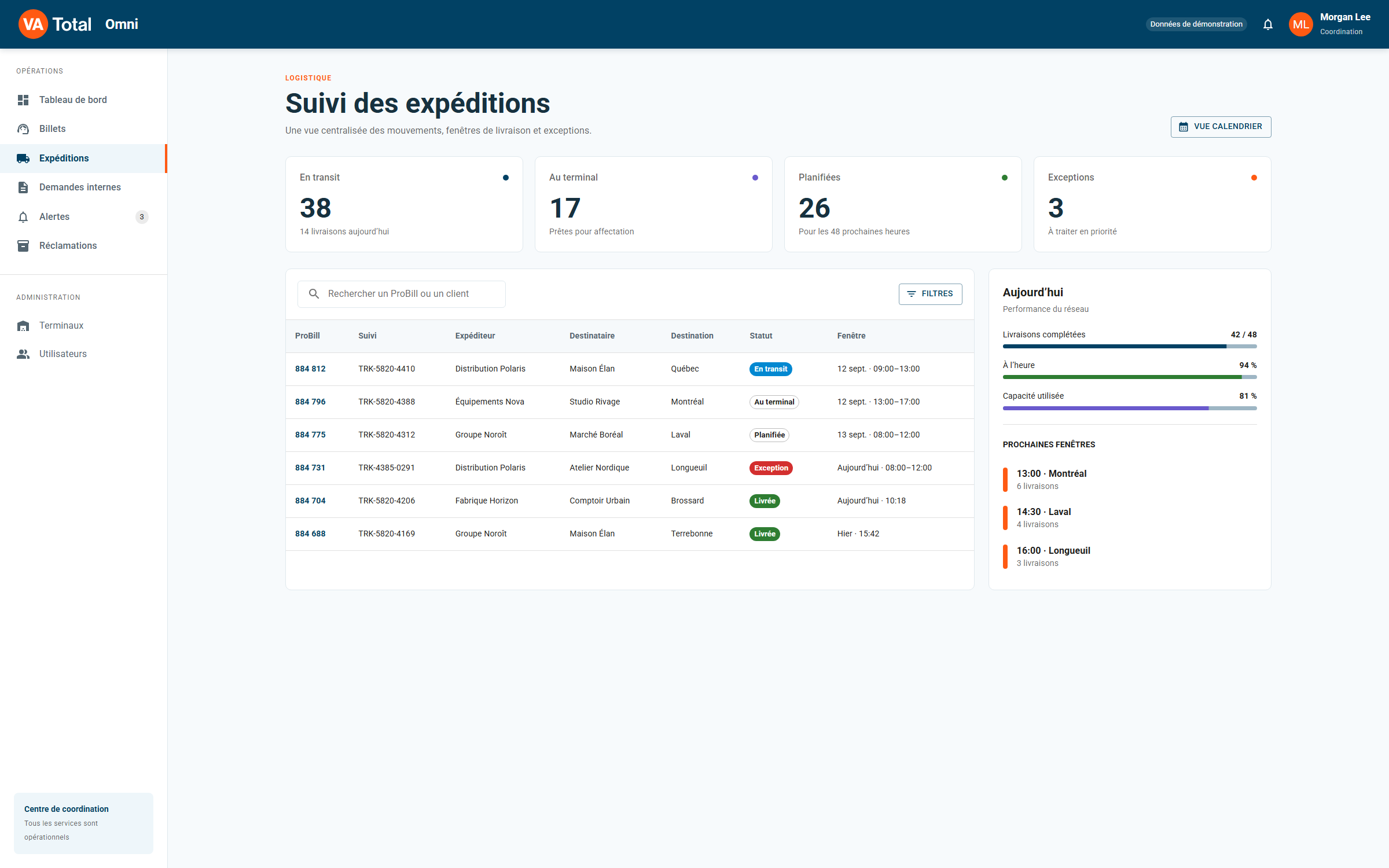Screen dimensions: 1389x868
Task: Click the Demandes internes document icon
Action: tap(23, 187)
